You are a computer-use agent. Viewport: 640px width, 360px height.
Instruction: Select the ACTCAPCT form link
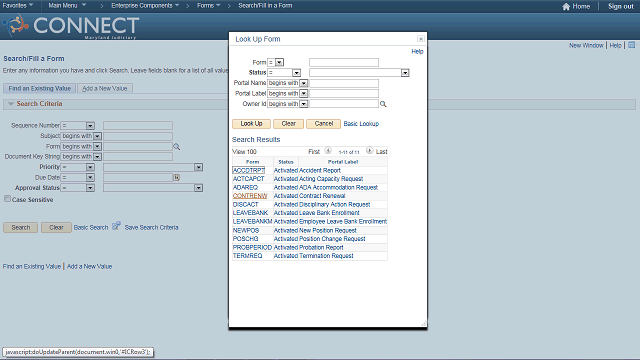(x=249, y=179)
